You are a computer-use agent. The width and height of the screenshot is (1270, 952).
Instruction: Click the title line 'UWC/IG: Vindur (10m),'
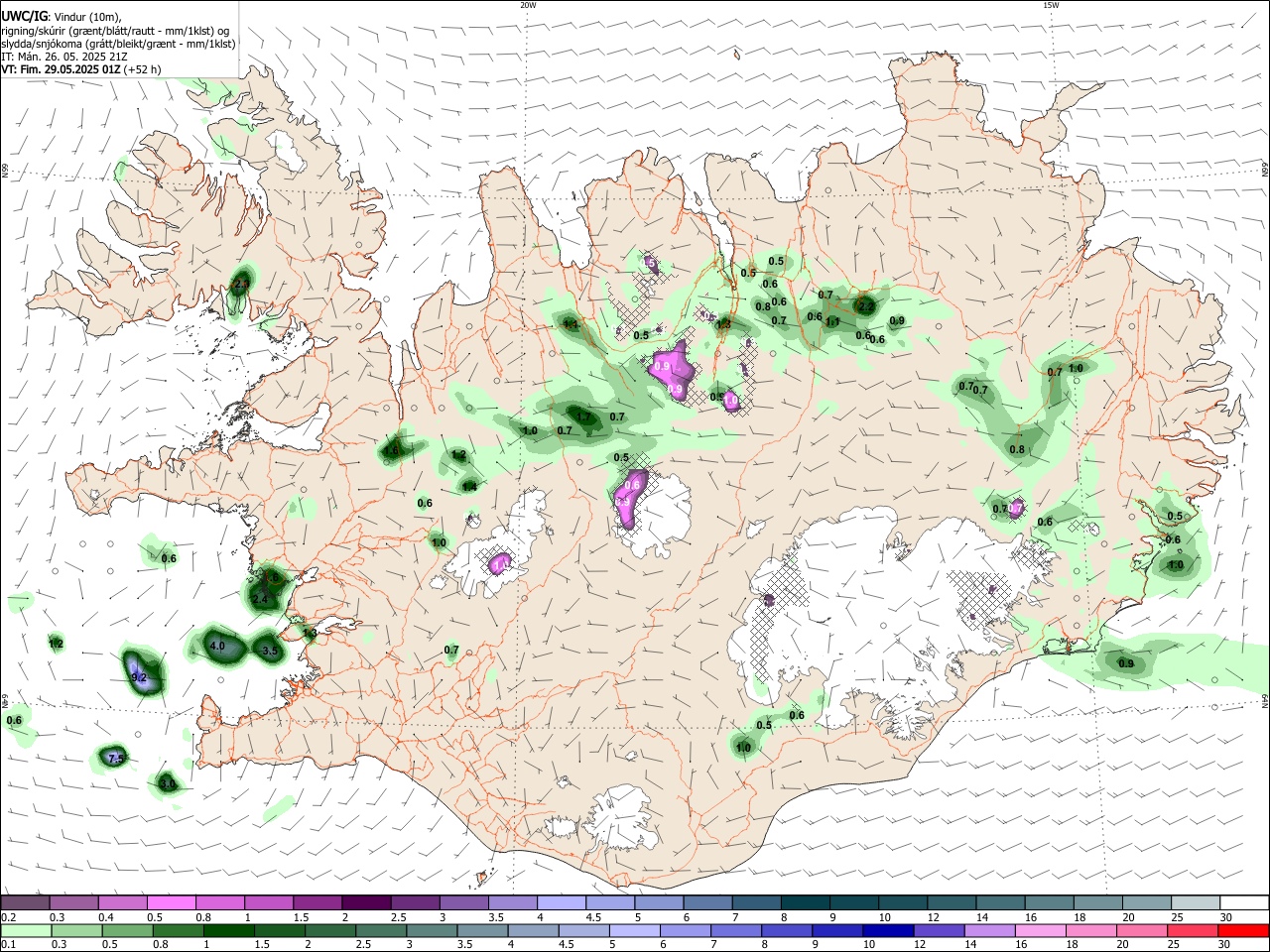coord(62,17)
